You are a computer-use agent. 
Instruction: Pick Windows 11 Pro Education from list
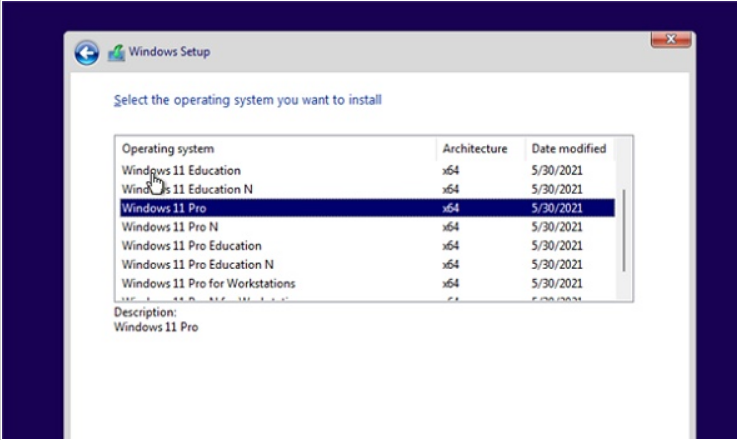pyautogui.click(x=192, y=246)
